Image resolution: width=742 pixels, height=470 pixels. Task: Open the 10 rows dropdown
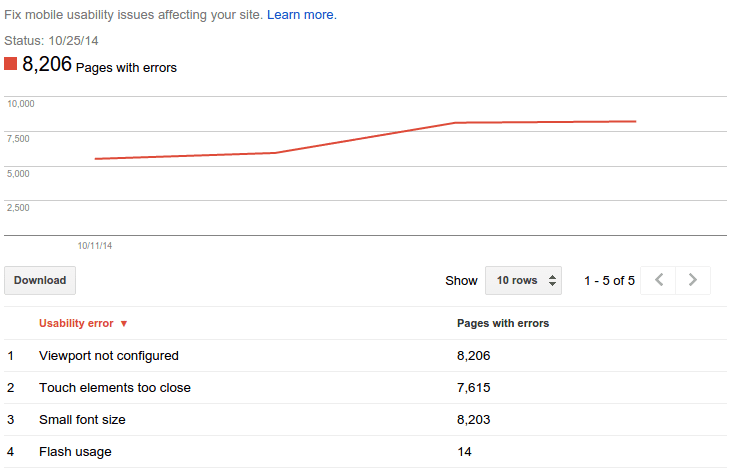[524, 280]
